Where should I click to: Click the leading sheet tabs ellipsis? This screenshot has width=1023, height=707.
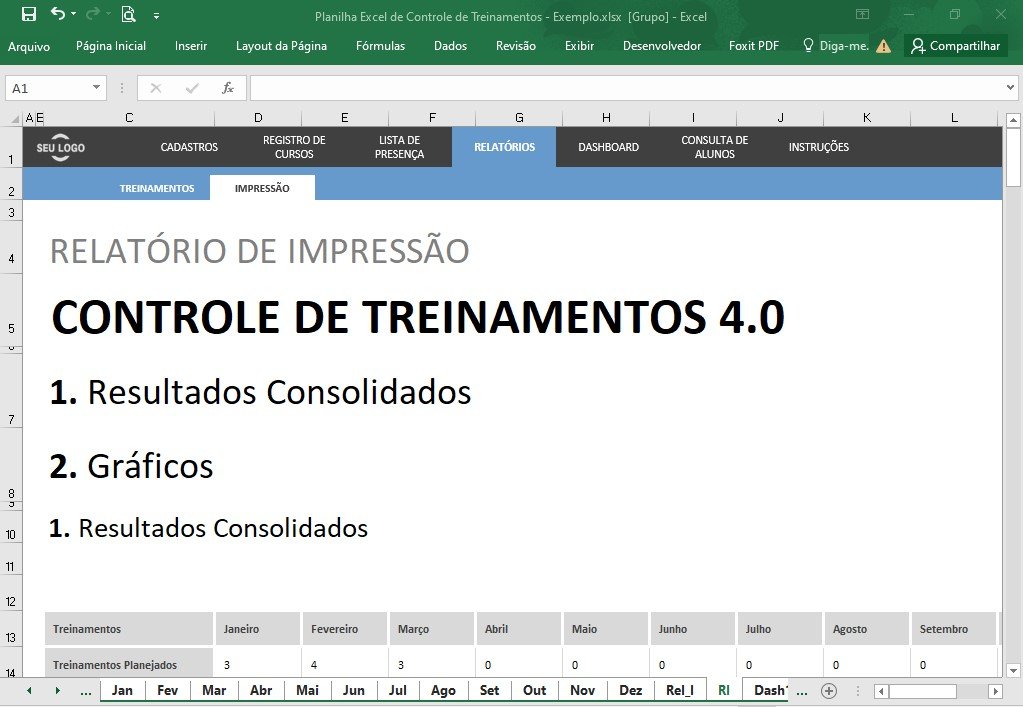click(x=85, y=691)
